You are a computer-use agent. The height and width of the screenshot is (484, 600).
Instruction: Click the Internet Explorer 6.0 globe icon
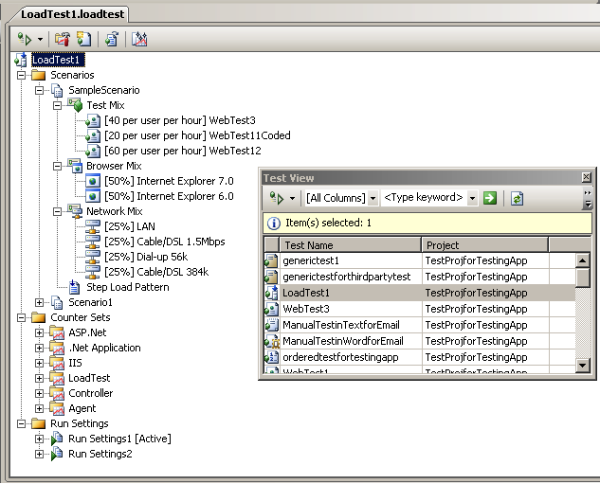pos(93,196)
